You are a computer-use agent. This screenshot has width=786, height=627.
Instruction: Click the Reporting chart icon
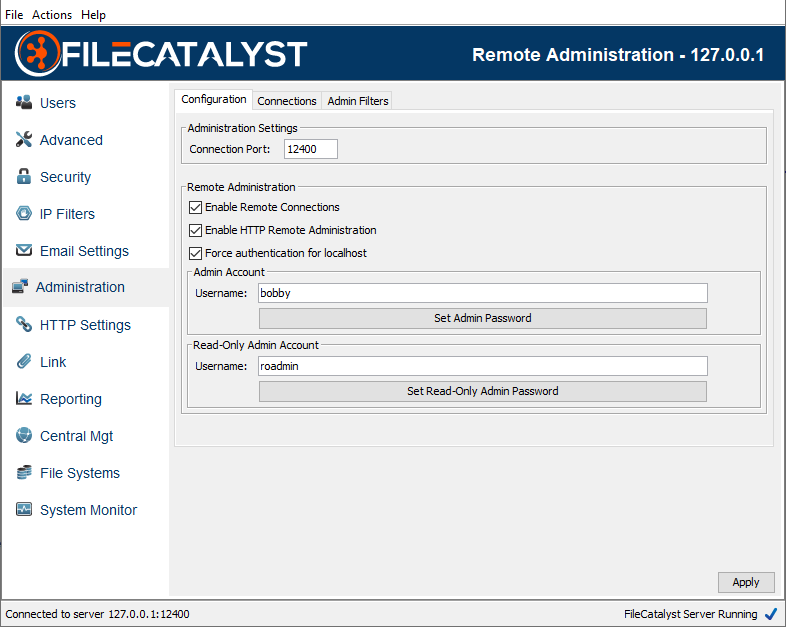pos(24,398)
